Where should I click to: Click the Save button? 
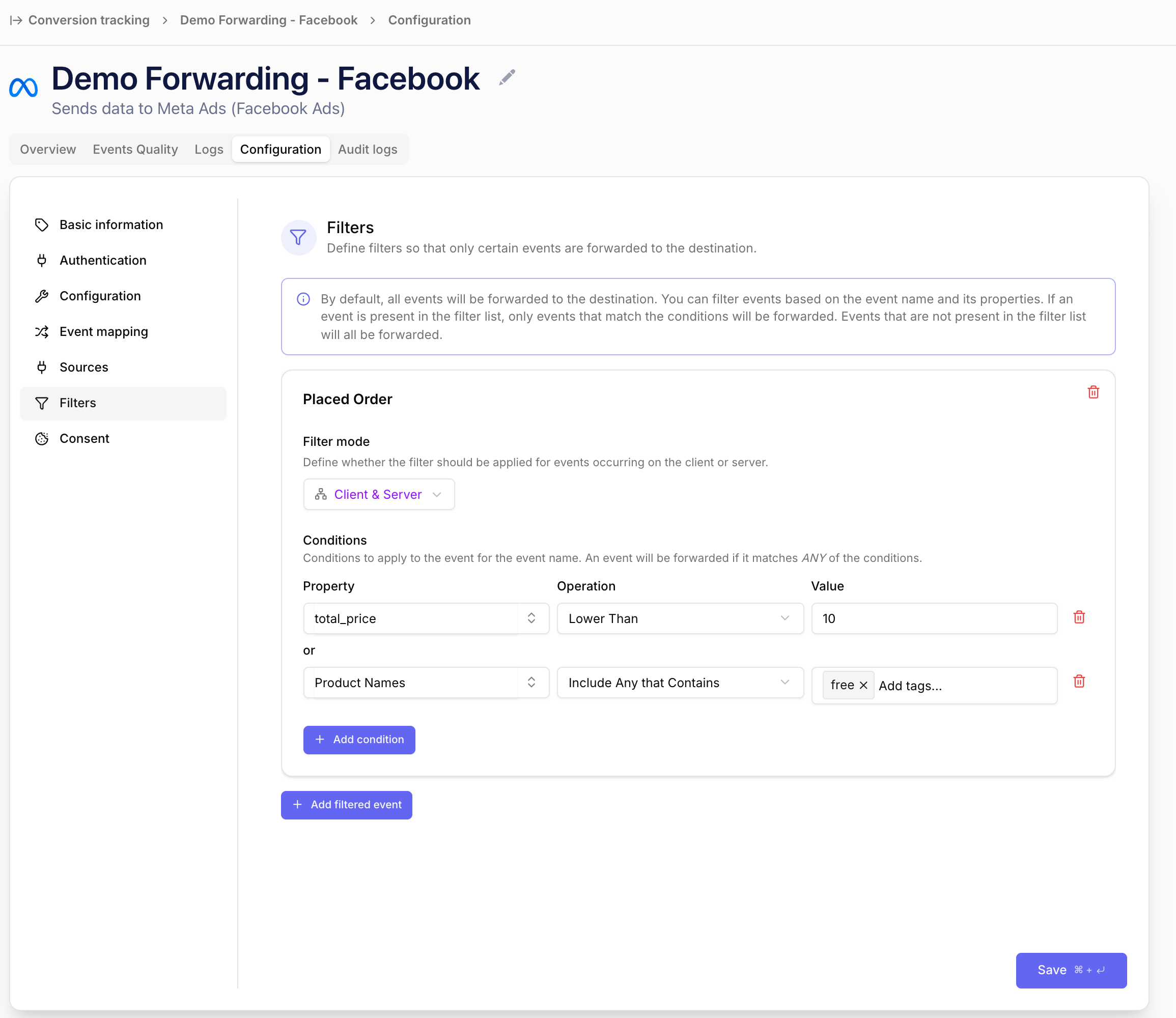[x=1071, y=970]
